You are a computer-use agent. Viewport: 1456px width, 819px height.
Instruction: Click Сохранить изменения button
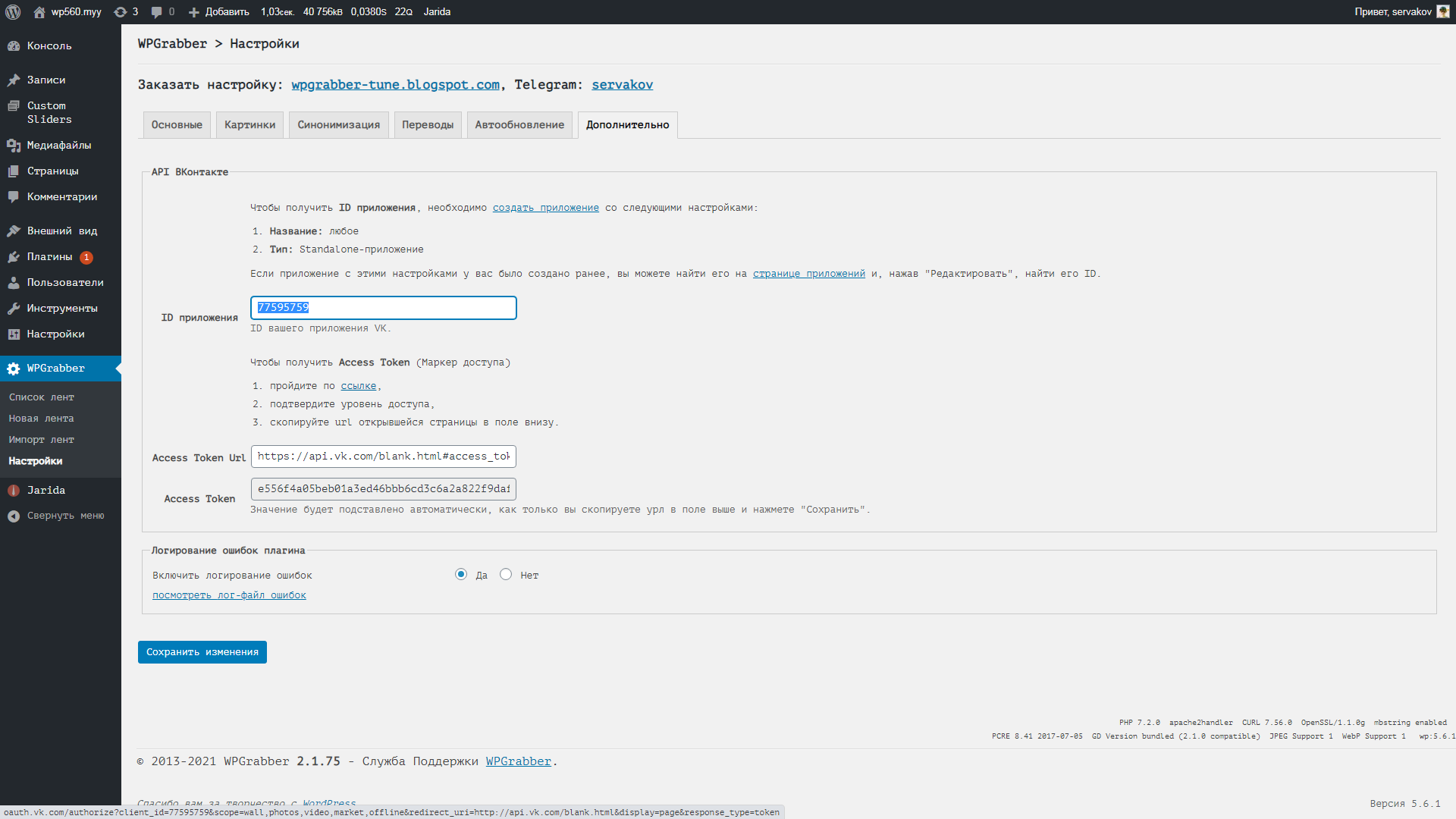tap(202, 652)
